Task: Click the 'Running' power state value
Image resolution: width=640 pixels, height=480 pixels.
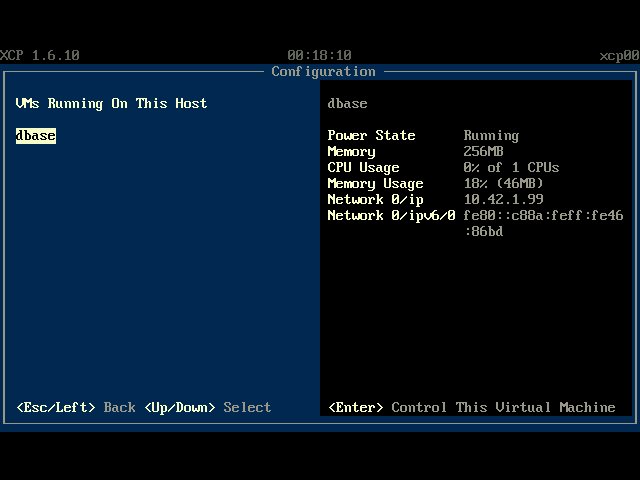Action: 491,136
